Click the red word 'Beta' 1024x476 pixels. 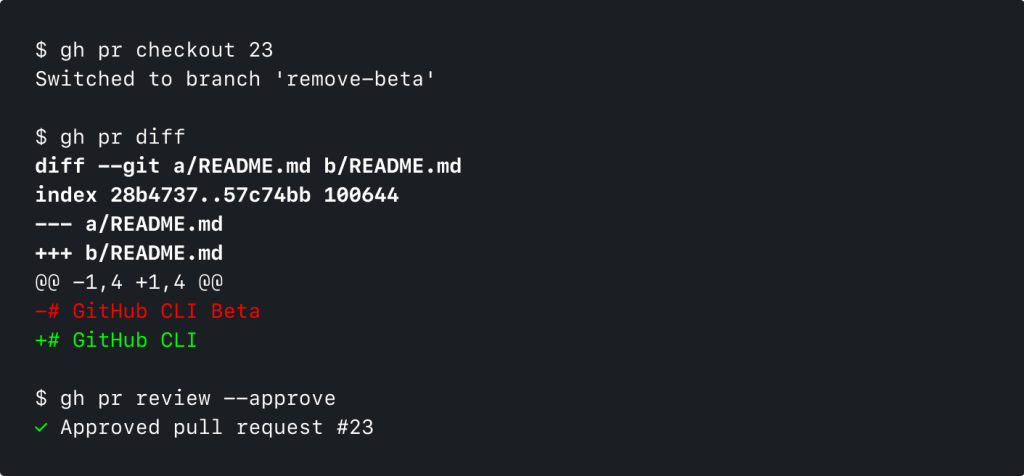click(236, 311)
